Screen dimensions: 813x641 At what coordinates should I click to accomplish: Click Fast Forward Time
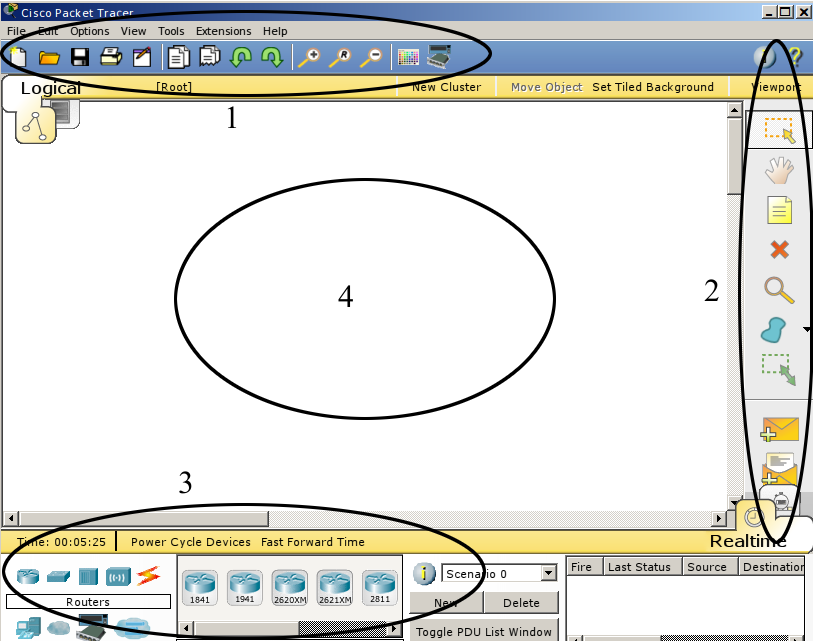pyautogui.click(x=313, y=542)
